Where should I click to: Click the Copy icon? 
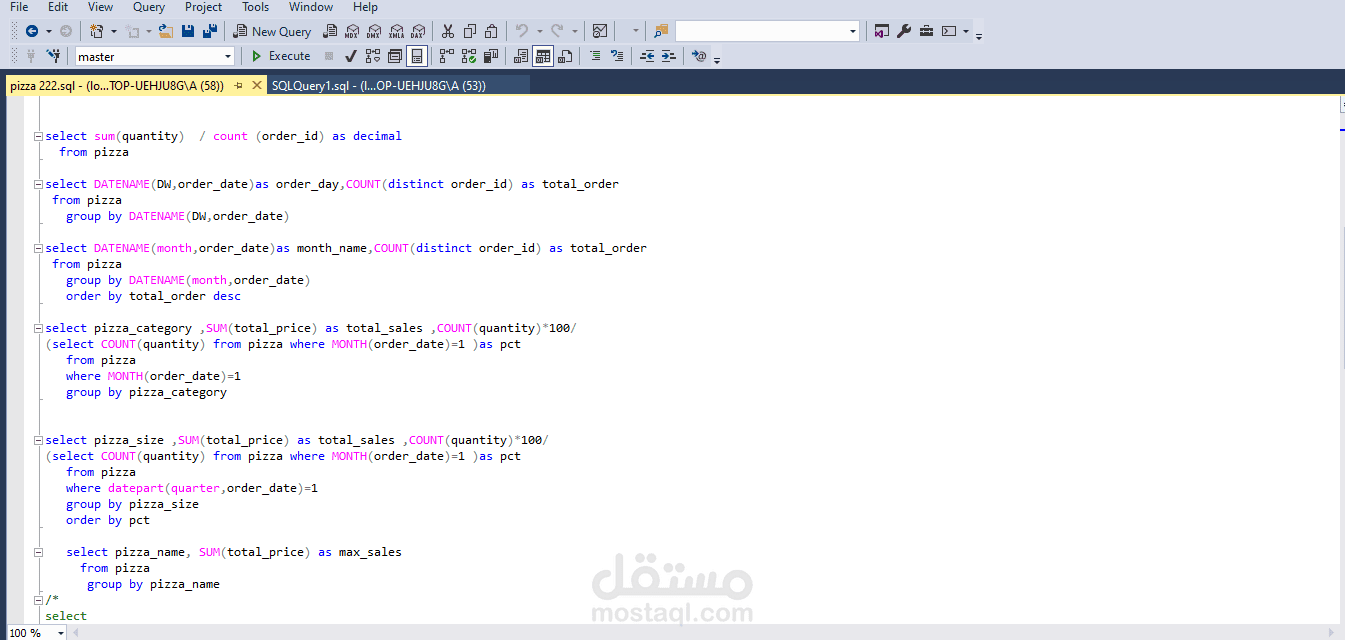point(470,31)
